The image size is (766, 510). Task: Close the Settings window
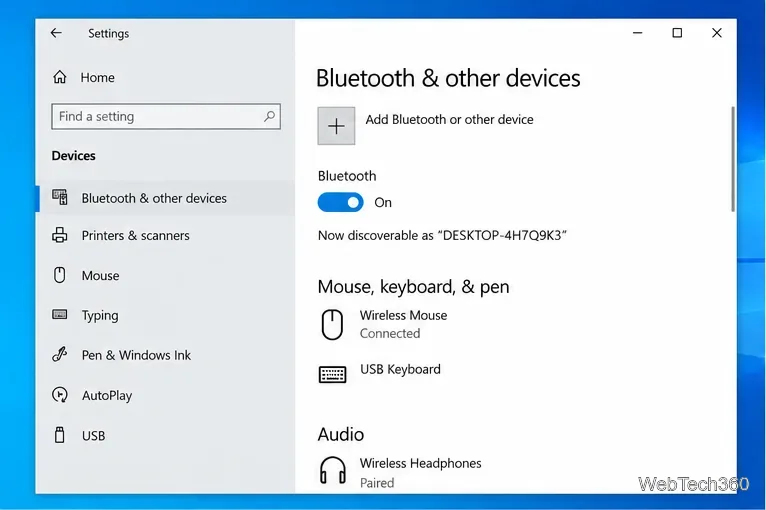pos(717,33)
